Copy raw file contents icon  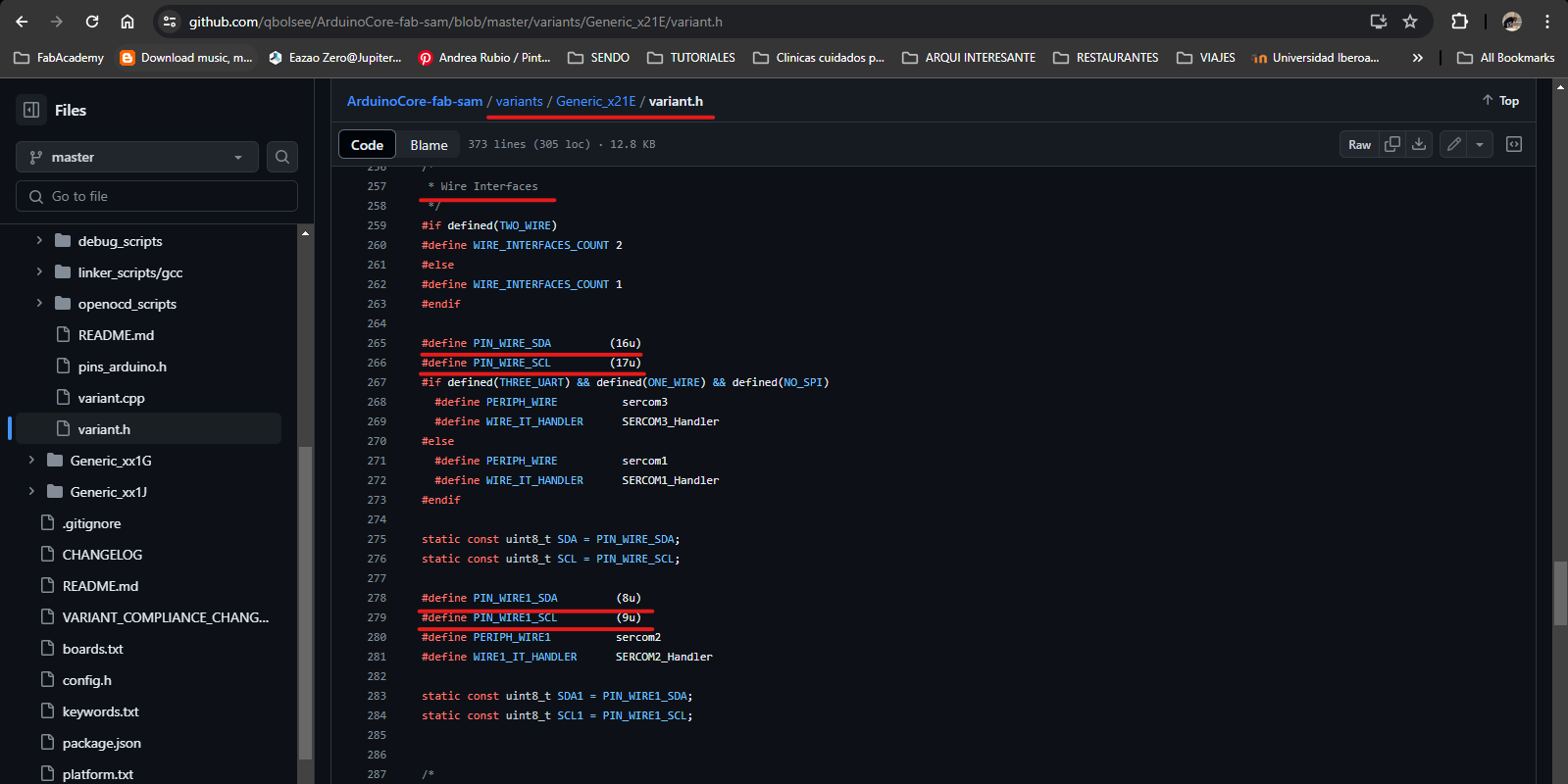click(1392, 144)
